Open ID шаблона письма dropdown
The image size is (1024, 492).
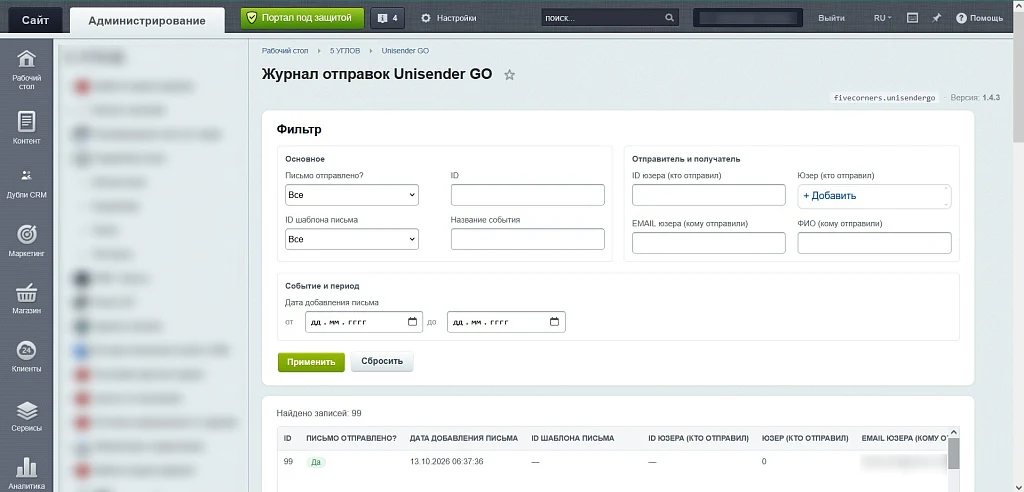coord(352,239)
